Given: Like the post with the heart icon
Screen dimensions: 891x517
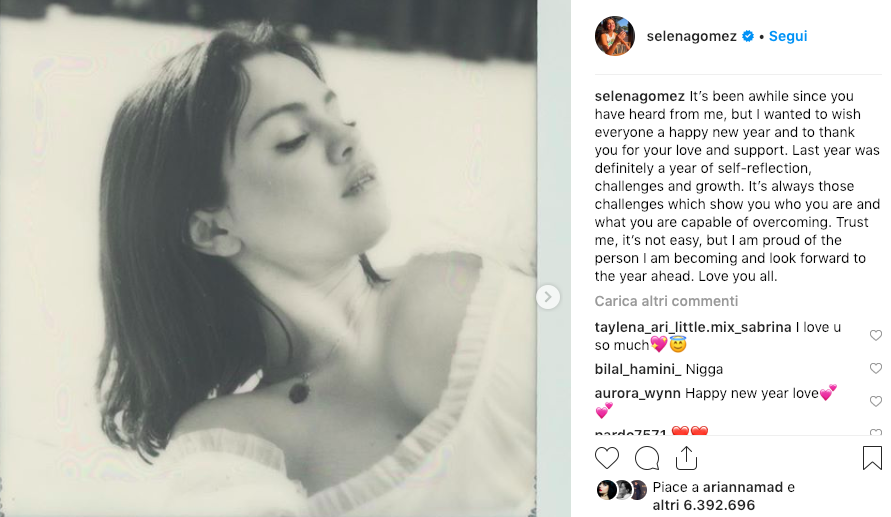Looking at the screenshot, I should (607, 458).
